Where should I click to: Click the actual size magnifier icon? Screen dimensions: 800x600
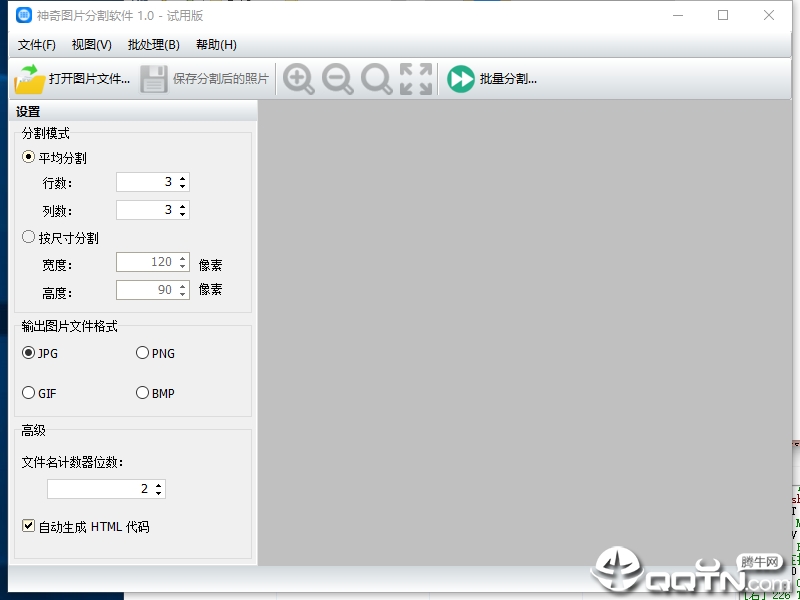(x=377, y=79)
